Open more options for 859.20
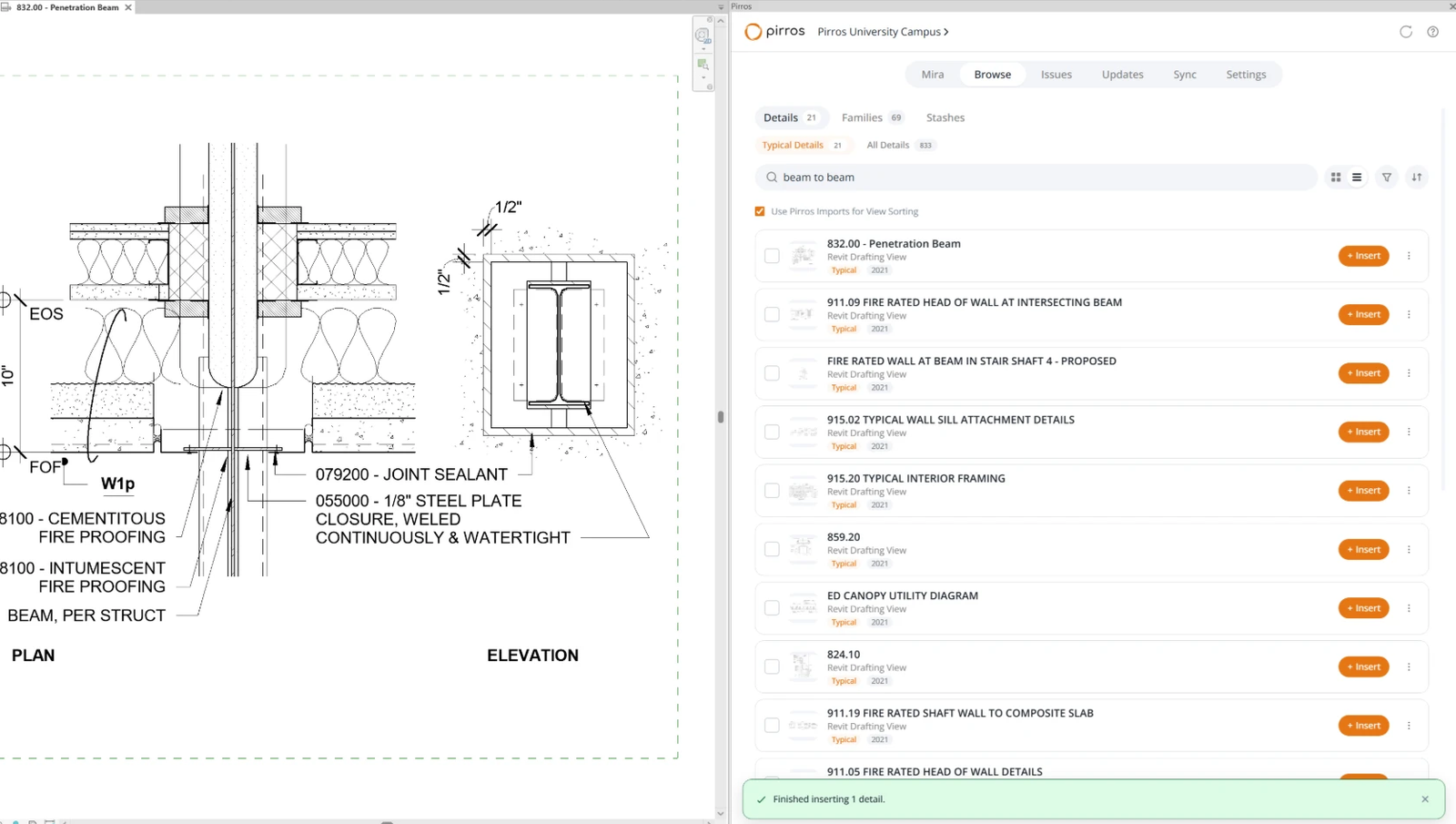 (1409, 549)
